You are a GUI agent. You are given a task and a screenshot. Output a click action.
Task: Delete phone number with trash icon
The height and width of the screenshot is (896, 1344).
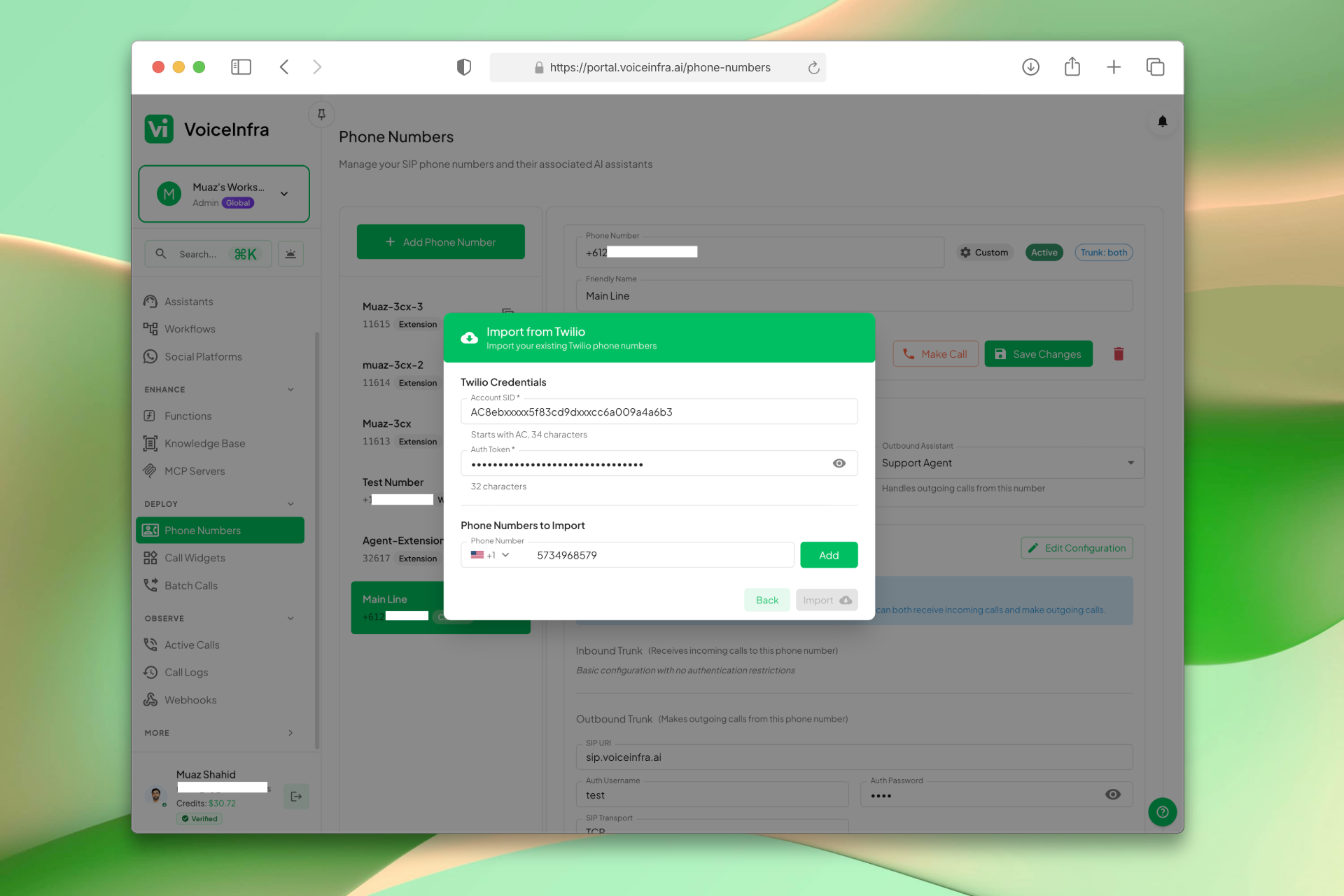click(x=1119, y=354)
